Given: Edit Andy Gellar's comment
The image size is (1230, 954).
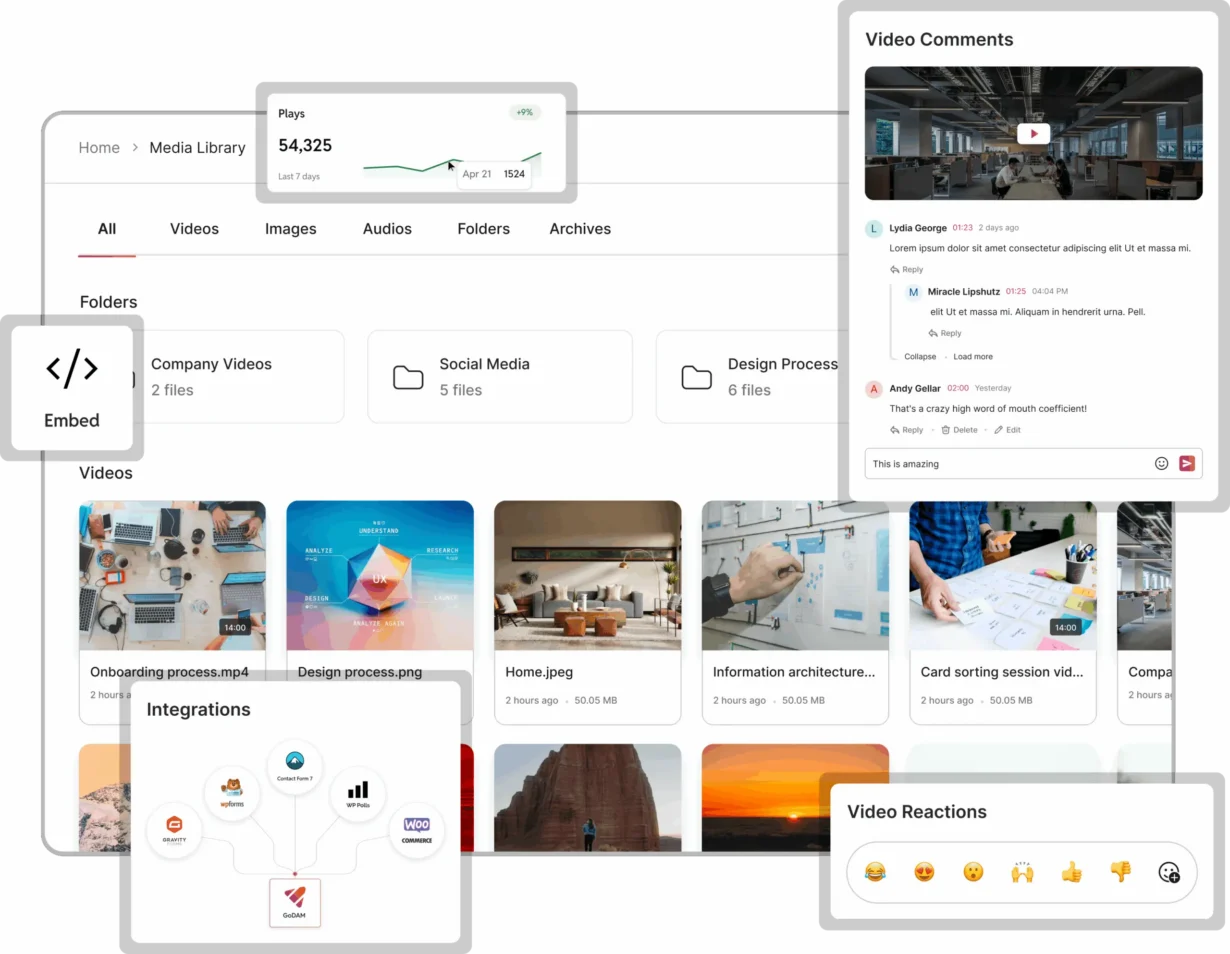Looking at the screenshot, I should pos(1007,430).
